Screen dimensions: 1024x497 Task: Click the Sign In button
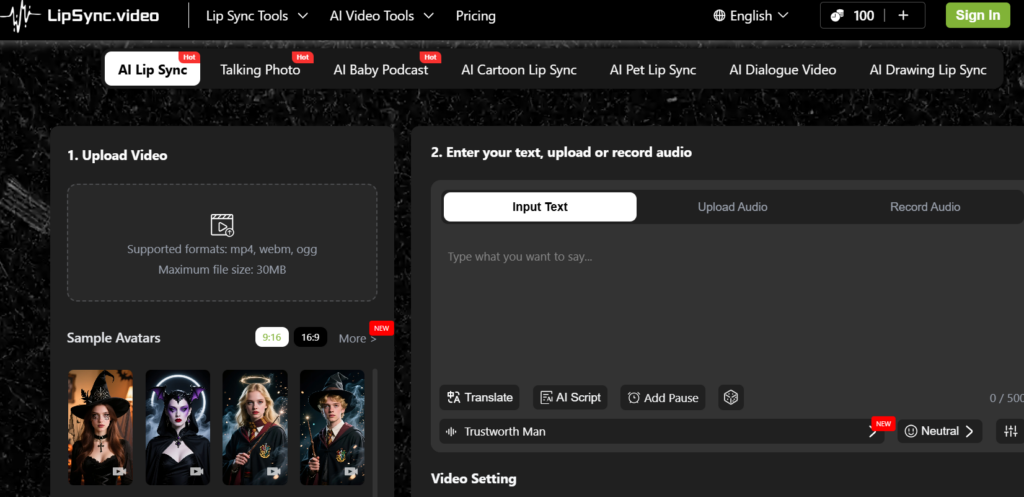point(977,15)
